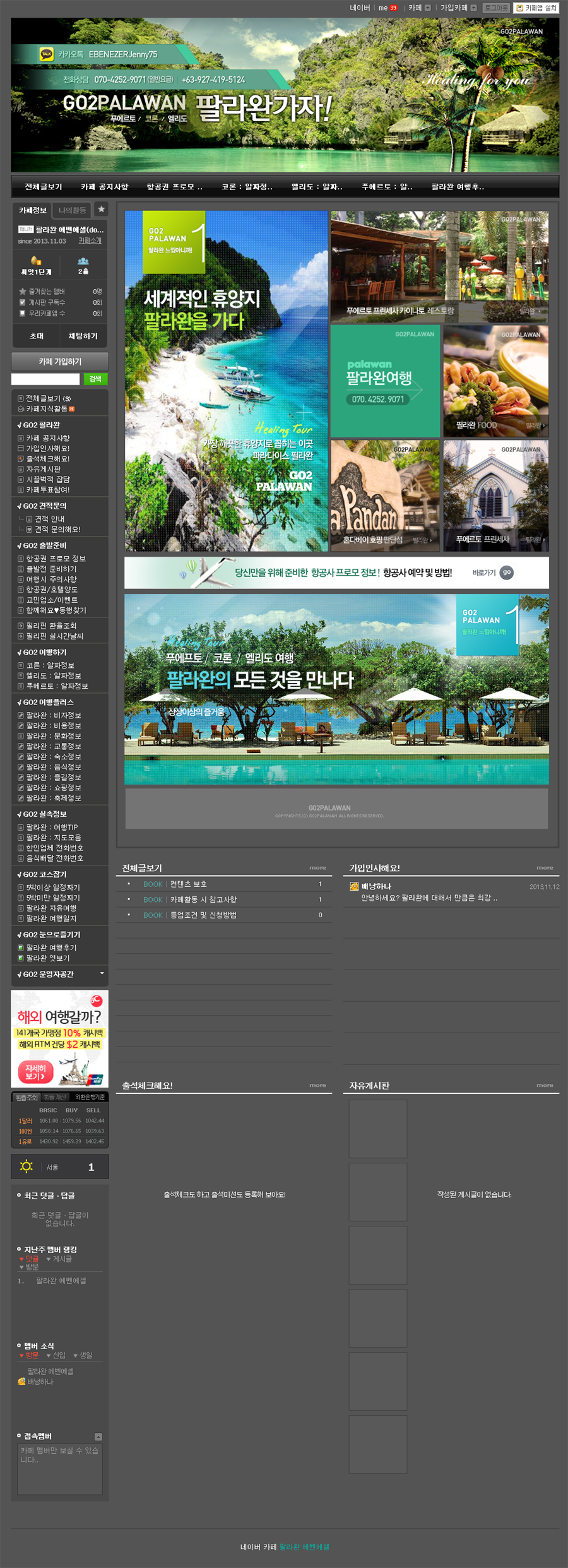The height and width of the screenshot is (1568, 568).
Task: Collapse the 접속멤버 panel
Action: tap(98, 1437)
